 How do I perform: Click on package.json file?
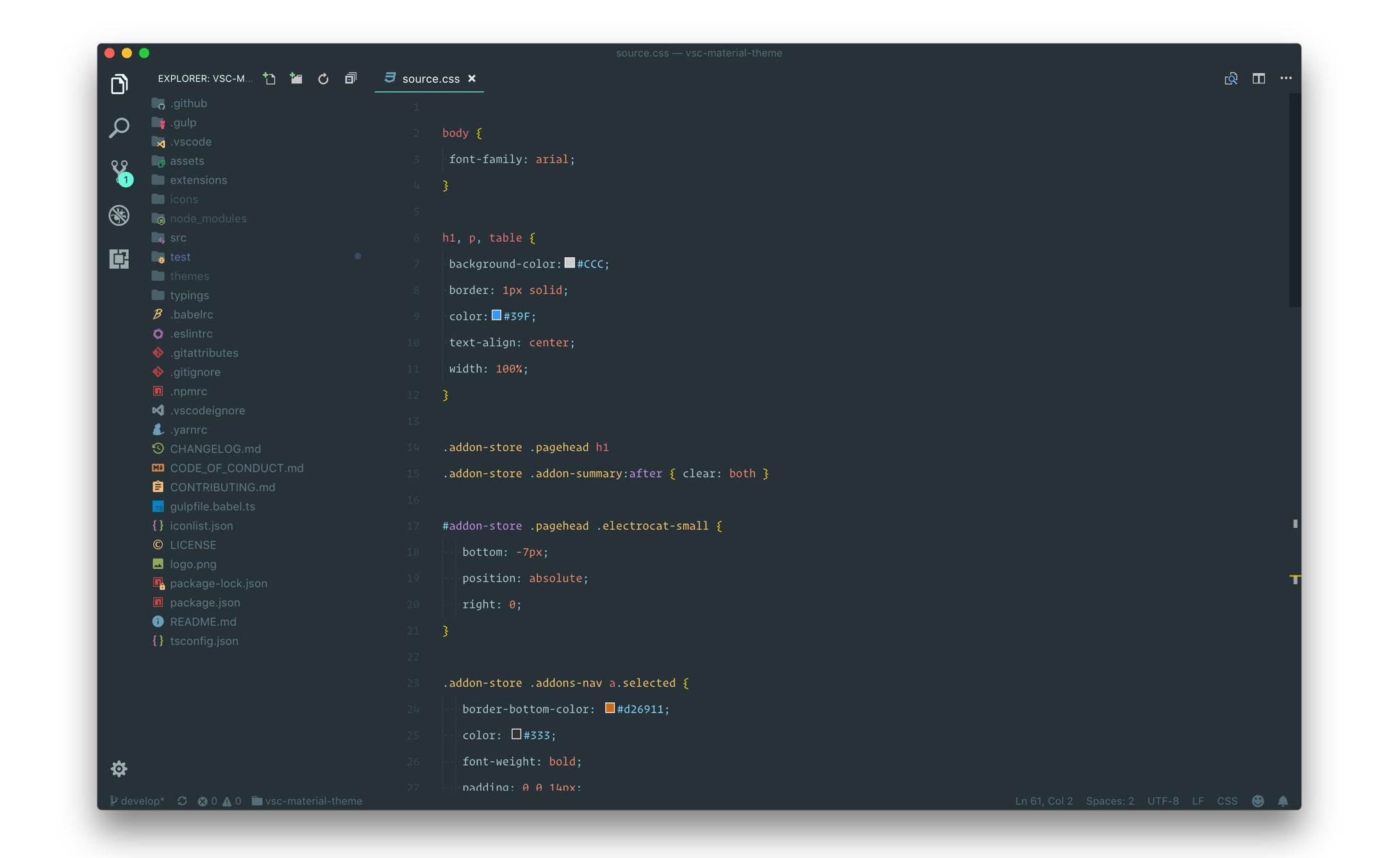203,602
